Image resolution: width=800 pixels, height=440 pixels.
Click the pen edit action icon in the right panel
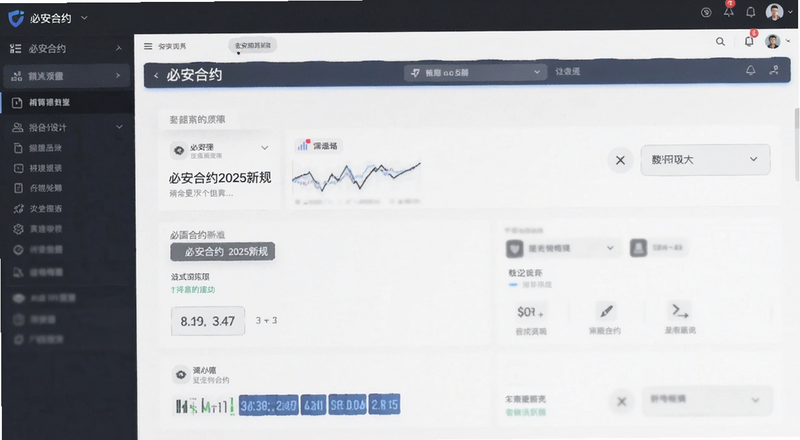point(606,311)
